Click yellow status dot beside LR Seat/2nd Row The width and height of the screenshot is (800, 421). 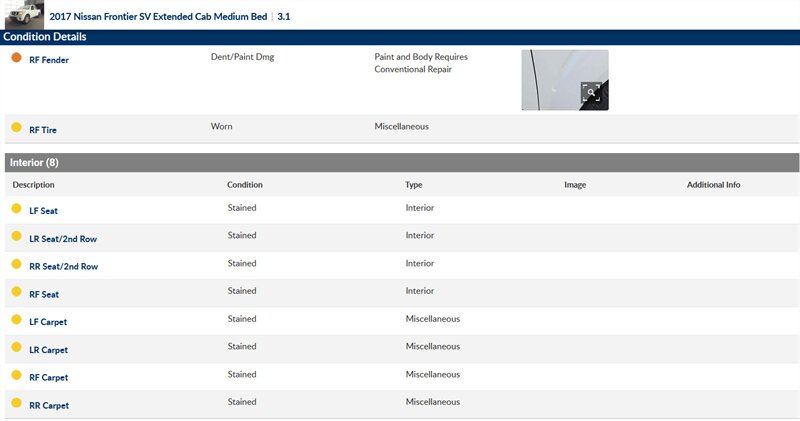tap(16, 237)
